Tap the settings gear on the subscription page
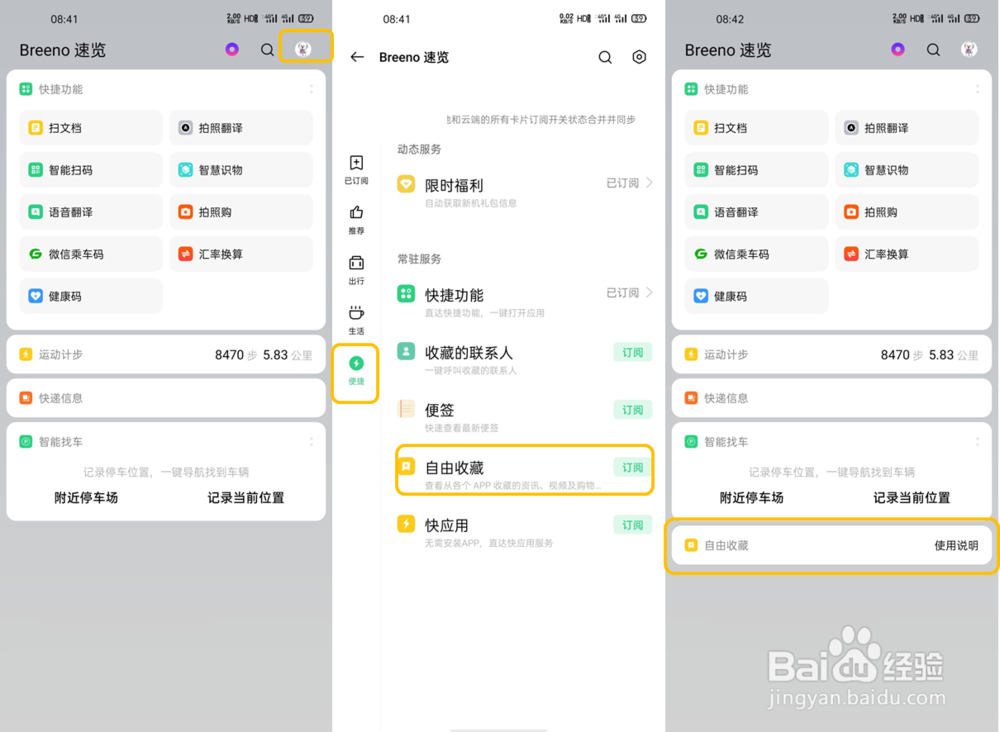This screenshot has width=1000, height=732. click(639, 57)
